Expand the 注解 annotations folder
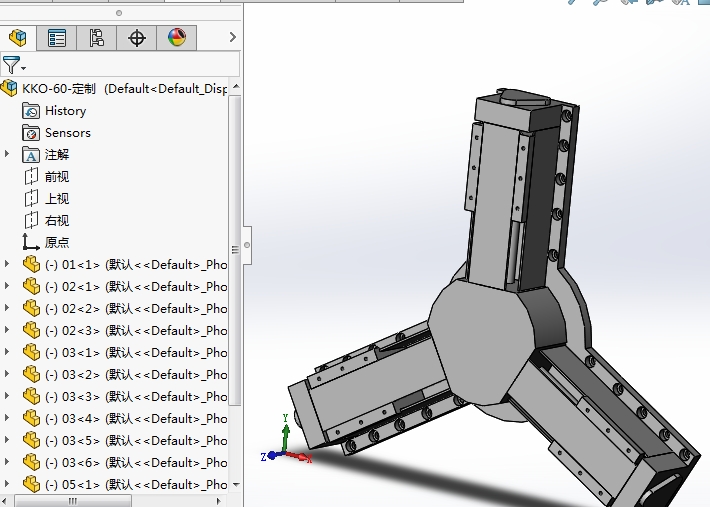The width and height of the screenshot is (710, 507). [x=7, y=154]
